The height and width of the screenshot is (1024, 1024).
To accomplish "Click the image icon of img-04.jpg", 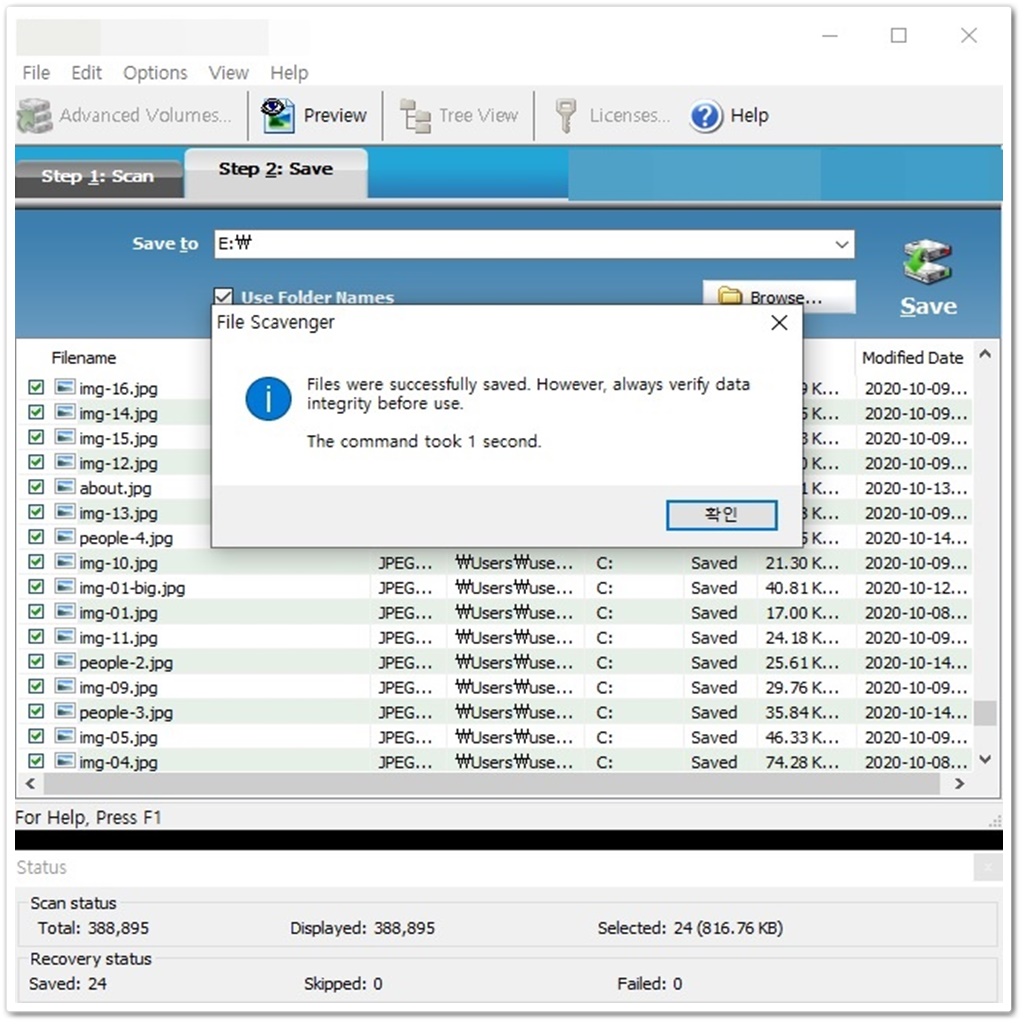I will [x=64, y=761].
